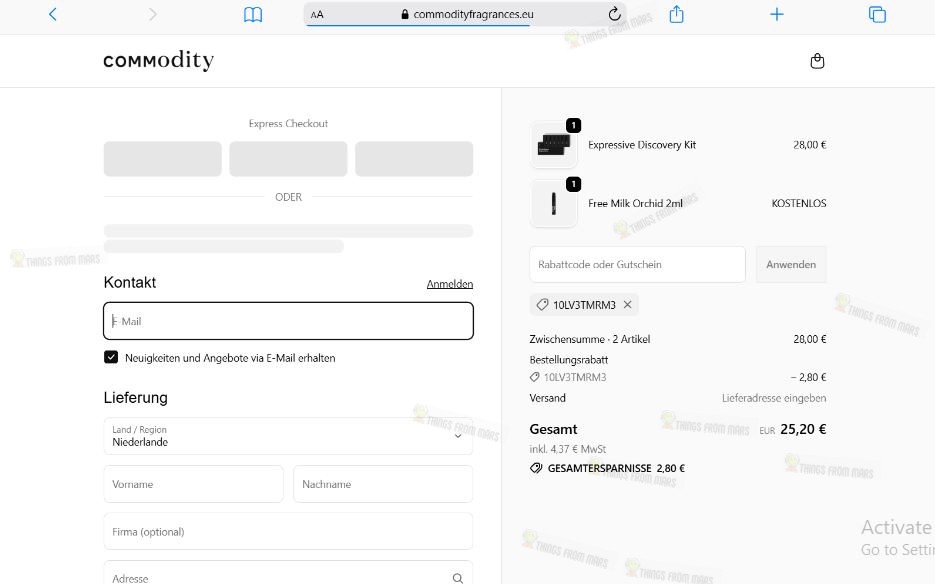Click the inkl. 4,37 € MwSt text

567,449
